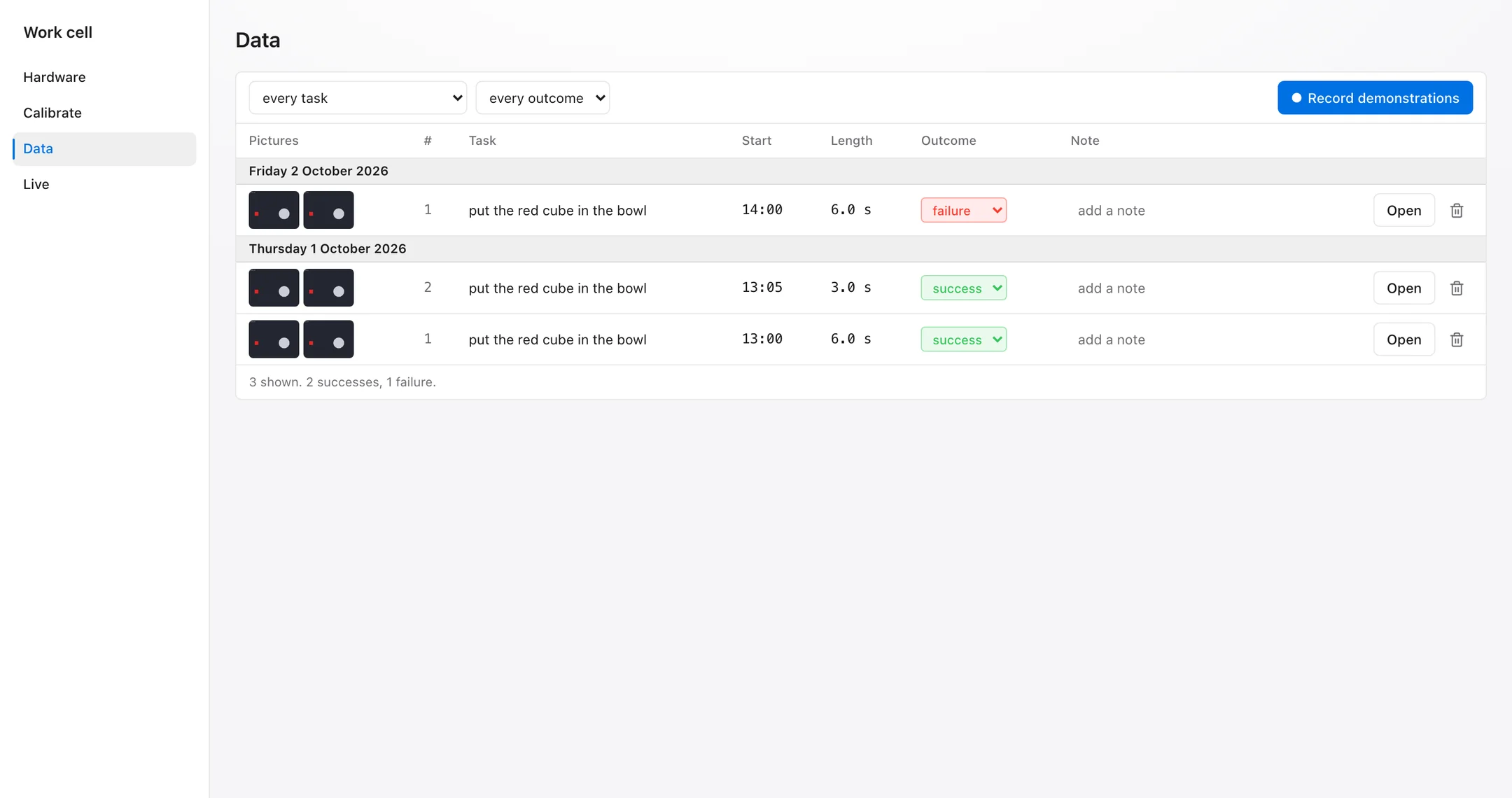Click second picture thumbnail of 13:05 episode
Screen dimensions: 1512x798
[328, 288]
